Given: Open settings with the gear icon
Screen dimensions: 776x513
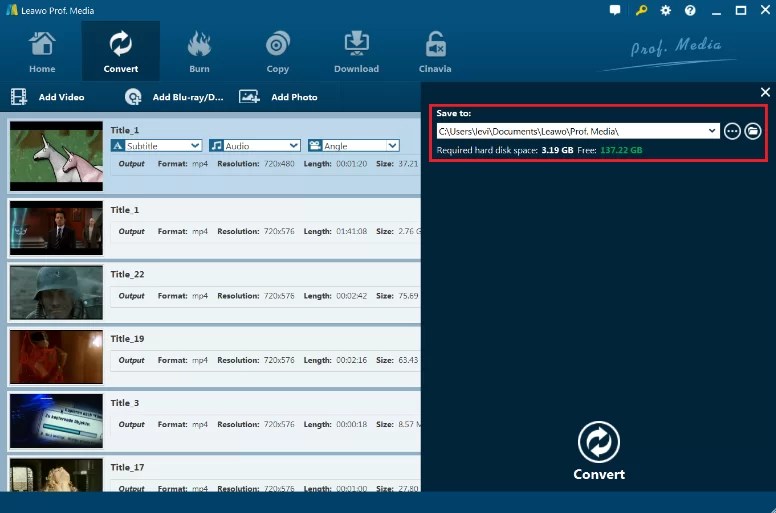Looking at the screenshot, I should pyautogui.click(x=666, y=10).
